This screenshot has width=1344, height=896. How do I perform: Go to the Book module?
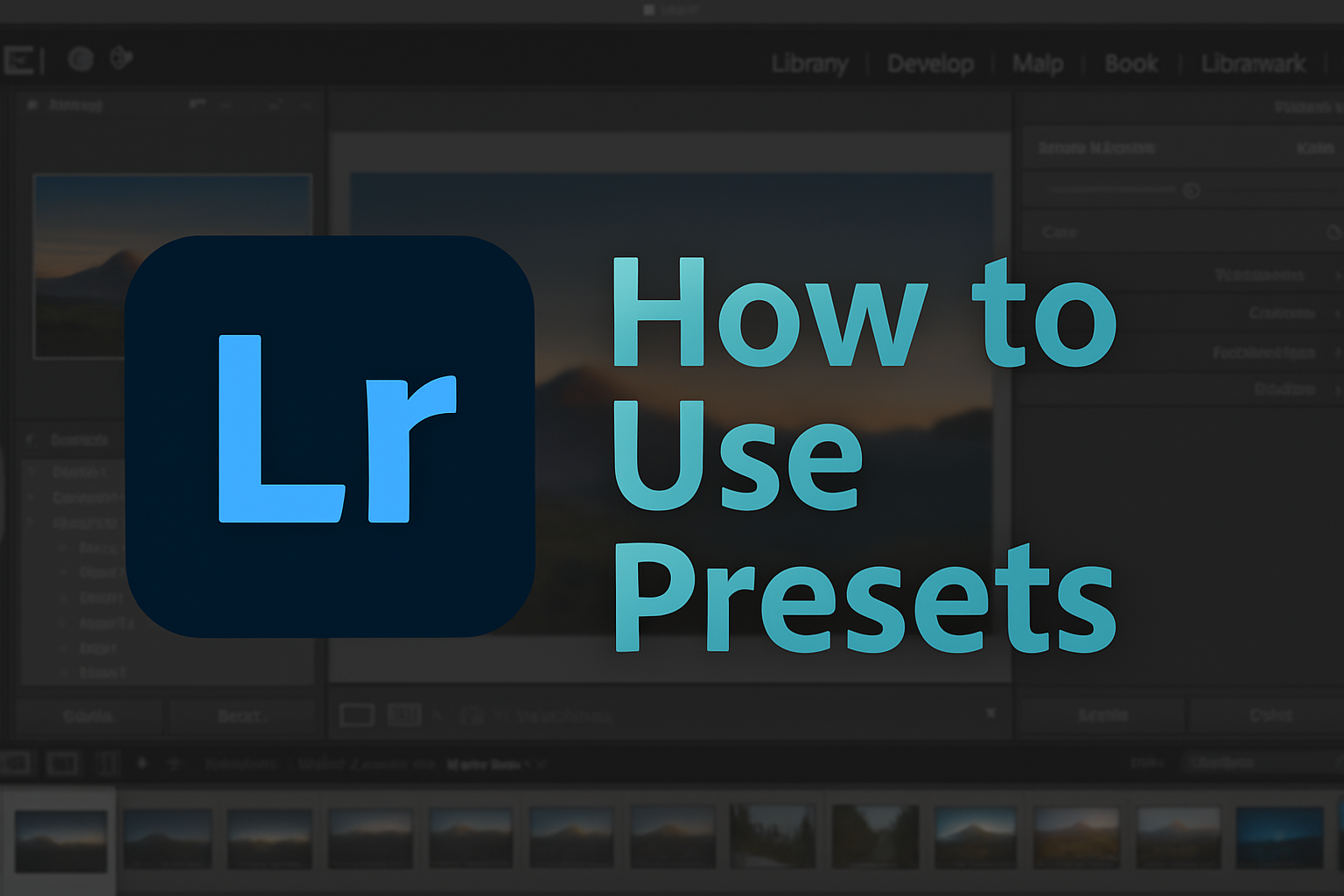[1130, 64]
